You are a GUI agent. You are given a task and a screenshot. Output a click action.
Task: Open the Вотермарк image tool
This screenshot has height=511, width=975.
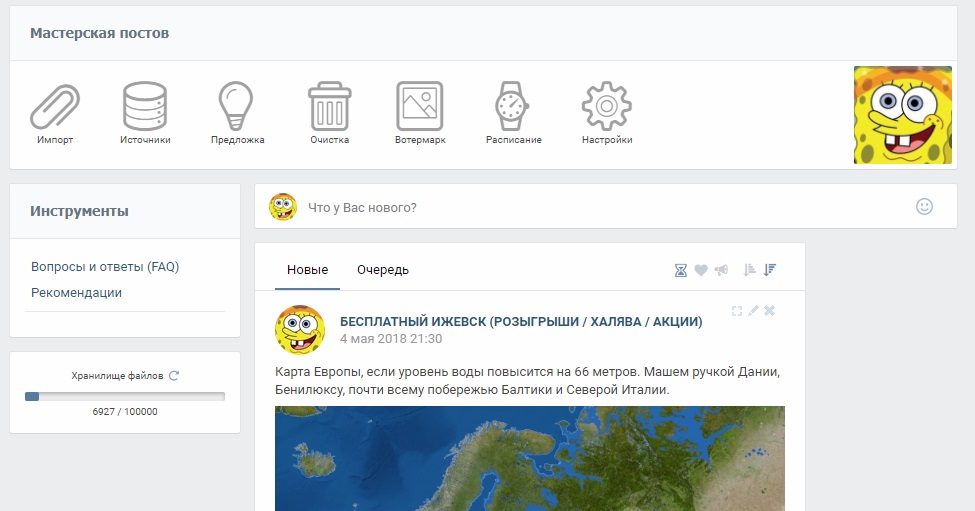[420, 113]
